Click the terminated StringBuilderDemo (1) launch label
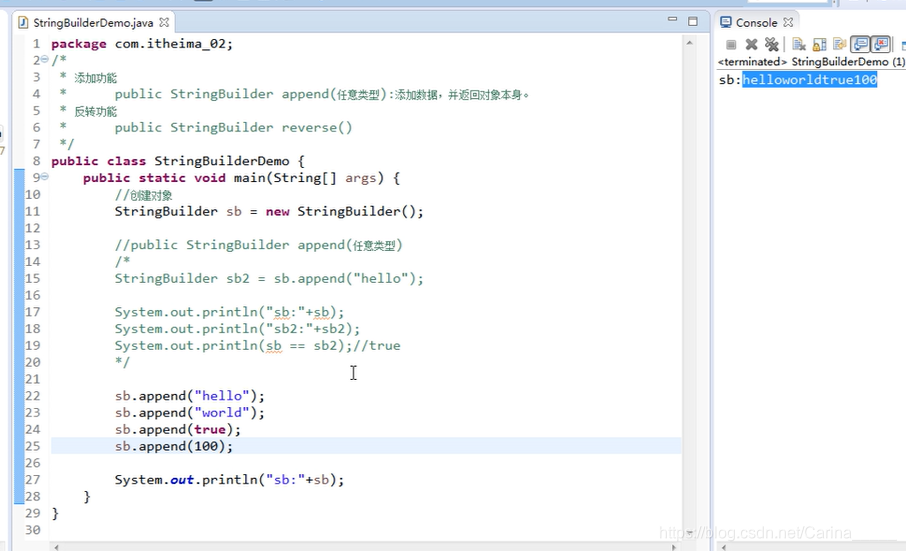Screen dimensions: 906x551 click(x=811, y=62)
